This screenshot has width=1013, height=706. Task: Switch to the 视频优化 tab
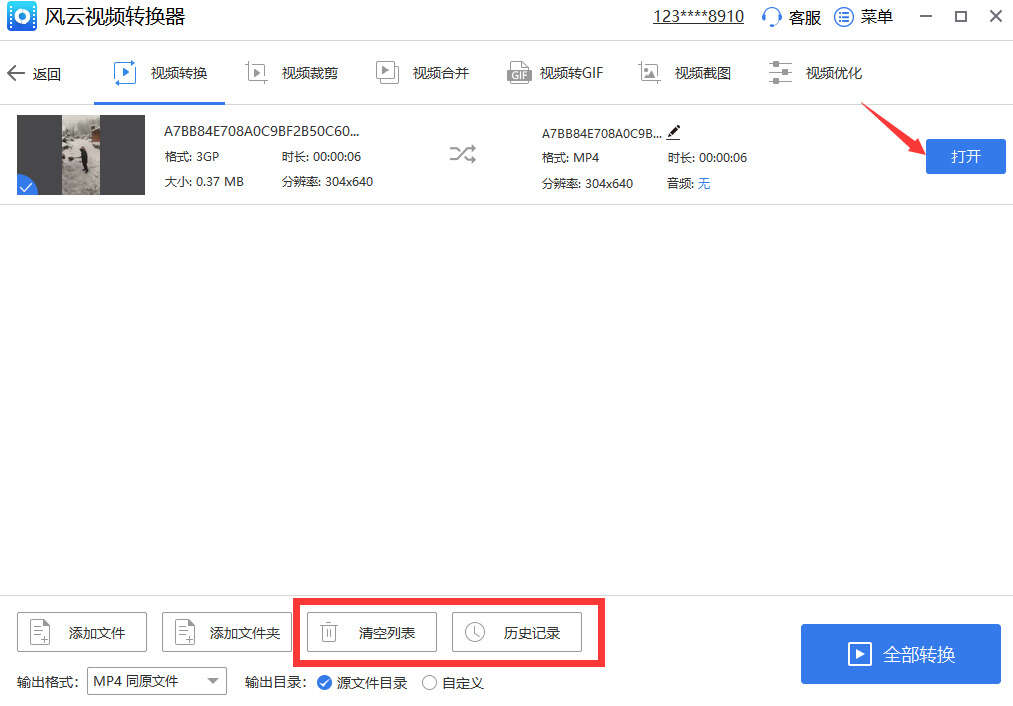(x=815, y=73)
